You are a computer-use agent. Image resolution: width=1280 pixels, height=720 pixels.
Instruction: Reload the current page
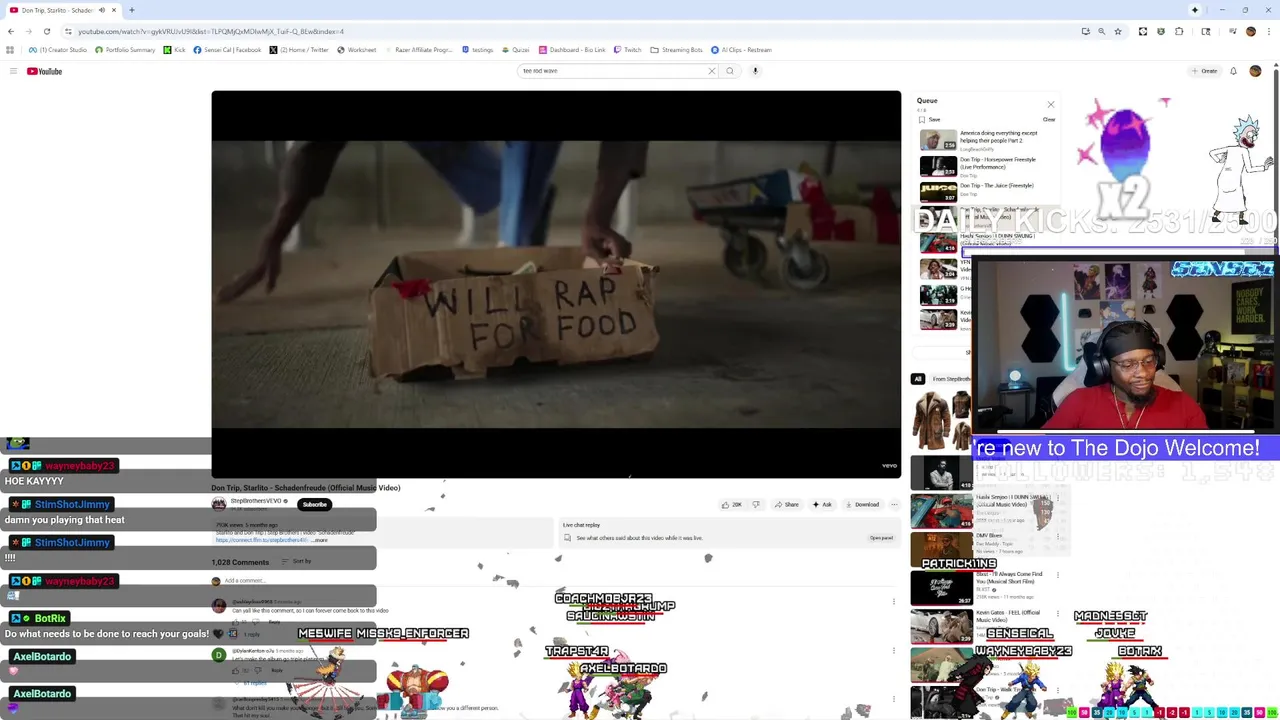click(46, 31)
